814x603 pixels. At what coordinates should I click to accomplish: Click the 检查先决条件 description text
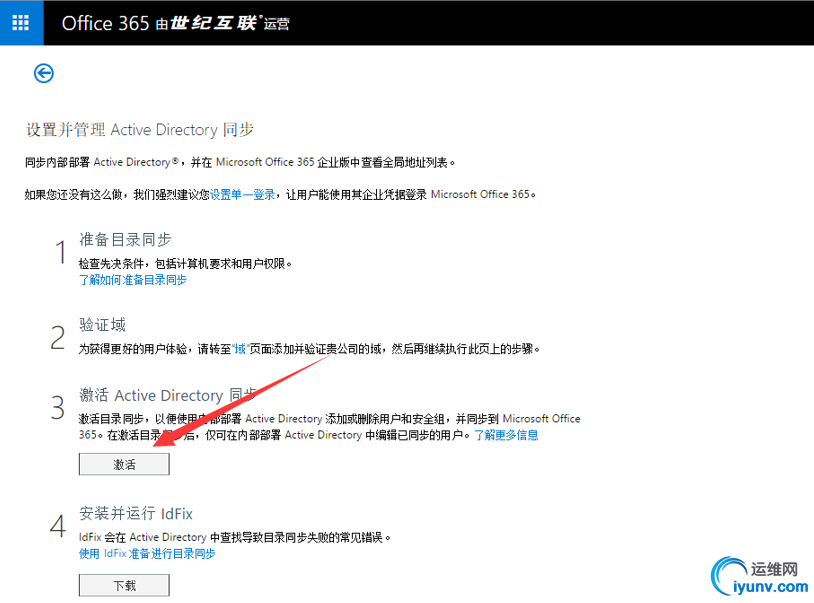pyautogui.click(x=185, y=264)
